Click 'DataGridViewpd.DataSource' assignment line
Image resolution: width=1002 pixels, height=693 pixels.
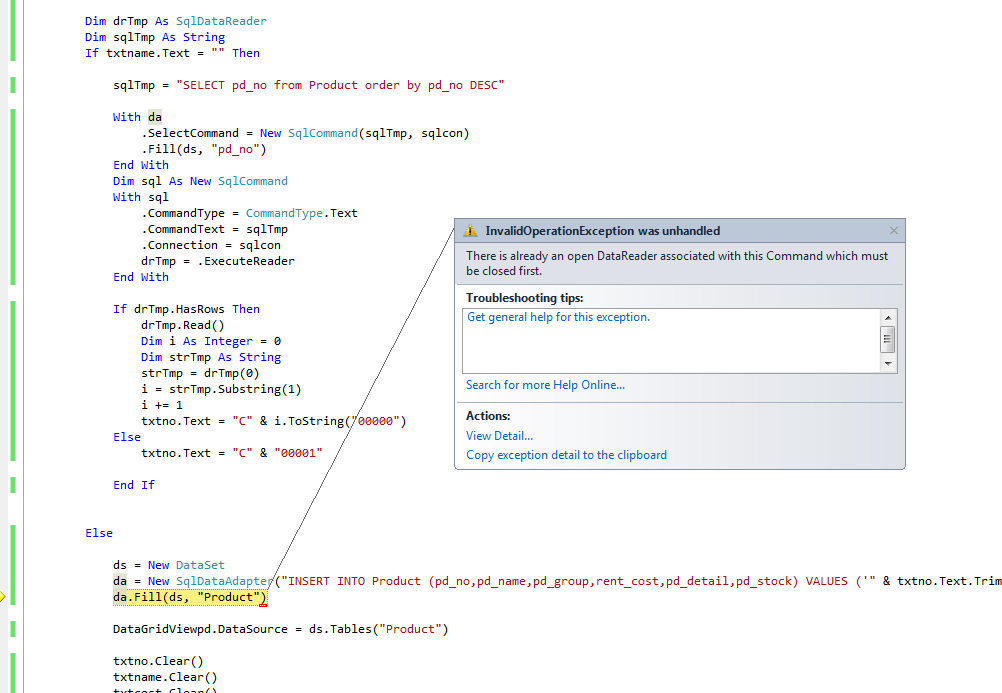click(x=281, y=629)
